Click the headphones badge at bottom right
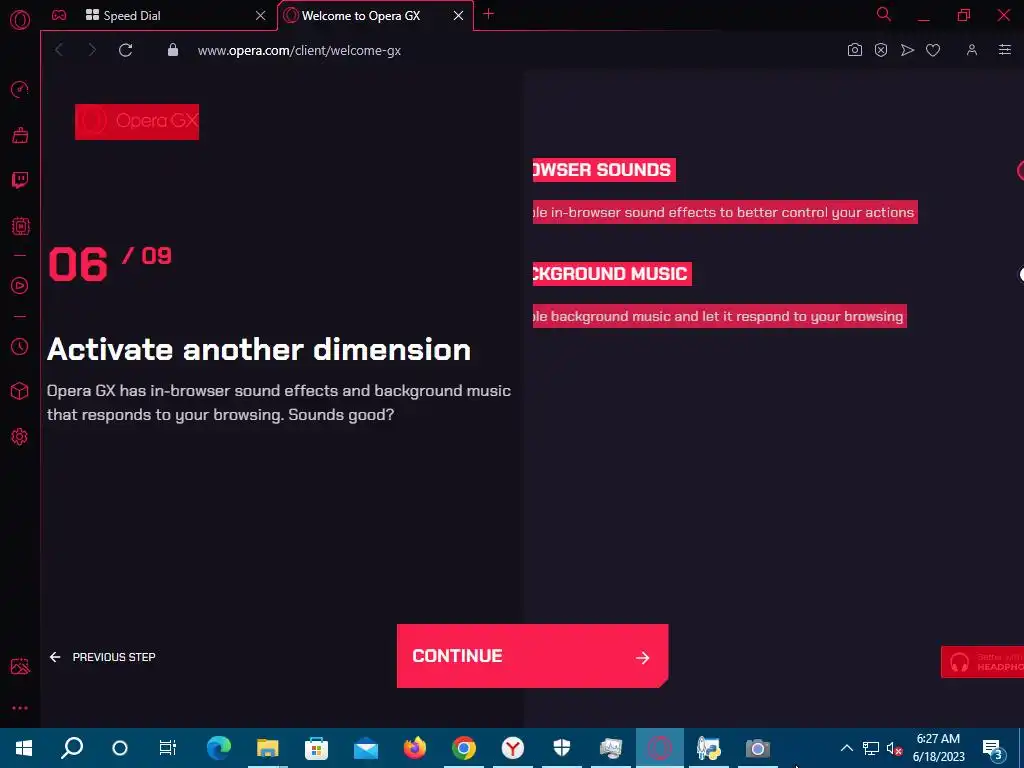Screen dimensions: 1024x768 pos(982,662)
